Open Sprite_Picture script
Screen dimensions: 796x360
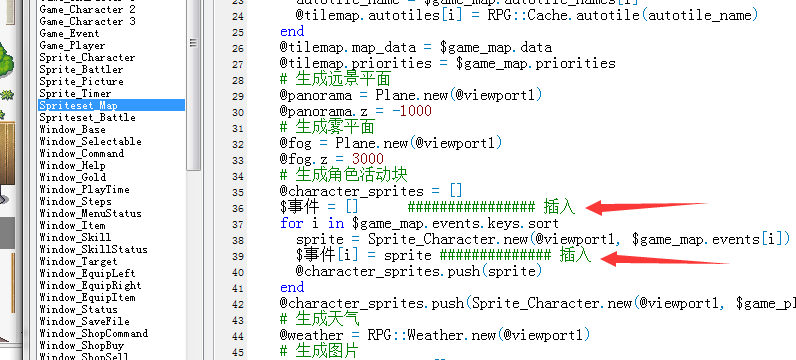(x=81, y=81)
